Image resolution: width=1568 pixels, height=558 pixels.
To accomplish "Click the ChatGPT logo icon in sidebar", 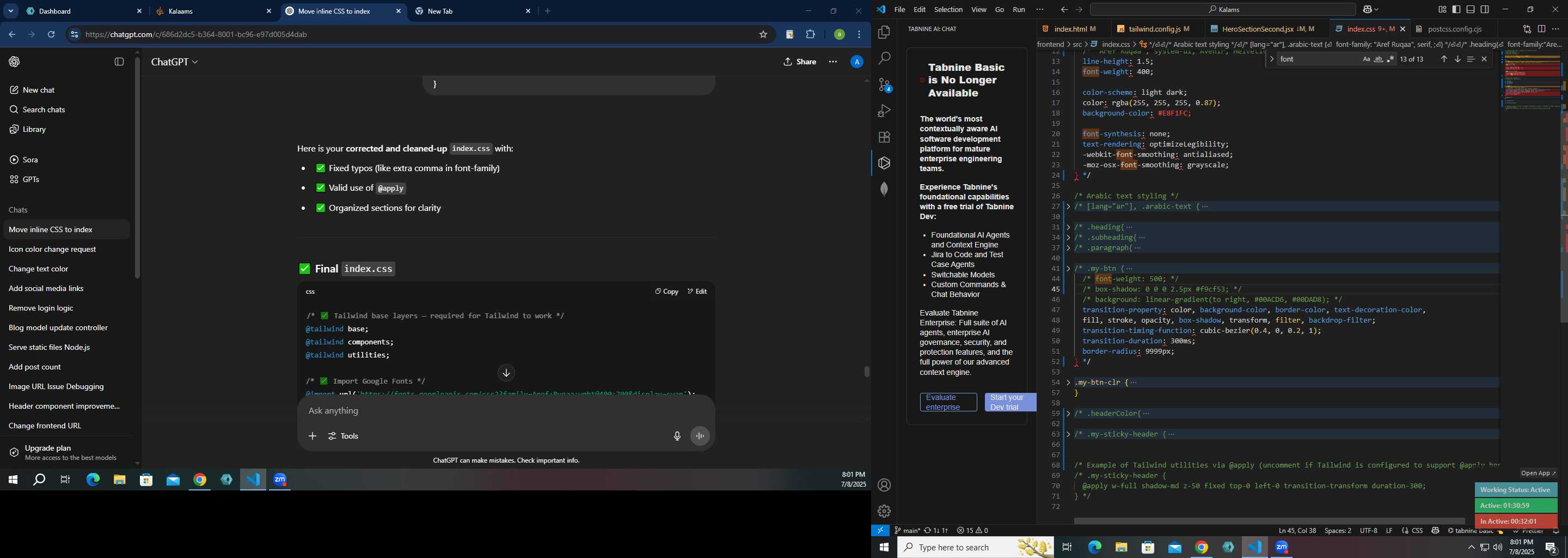I will click(x=15, y=62).
